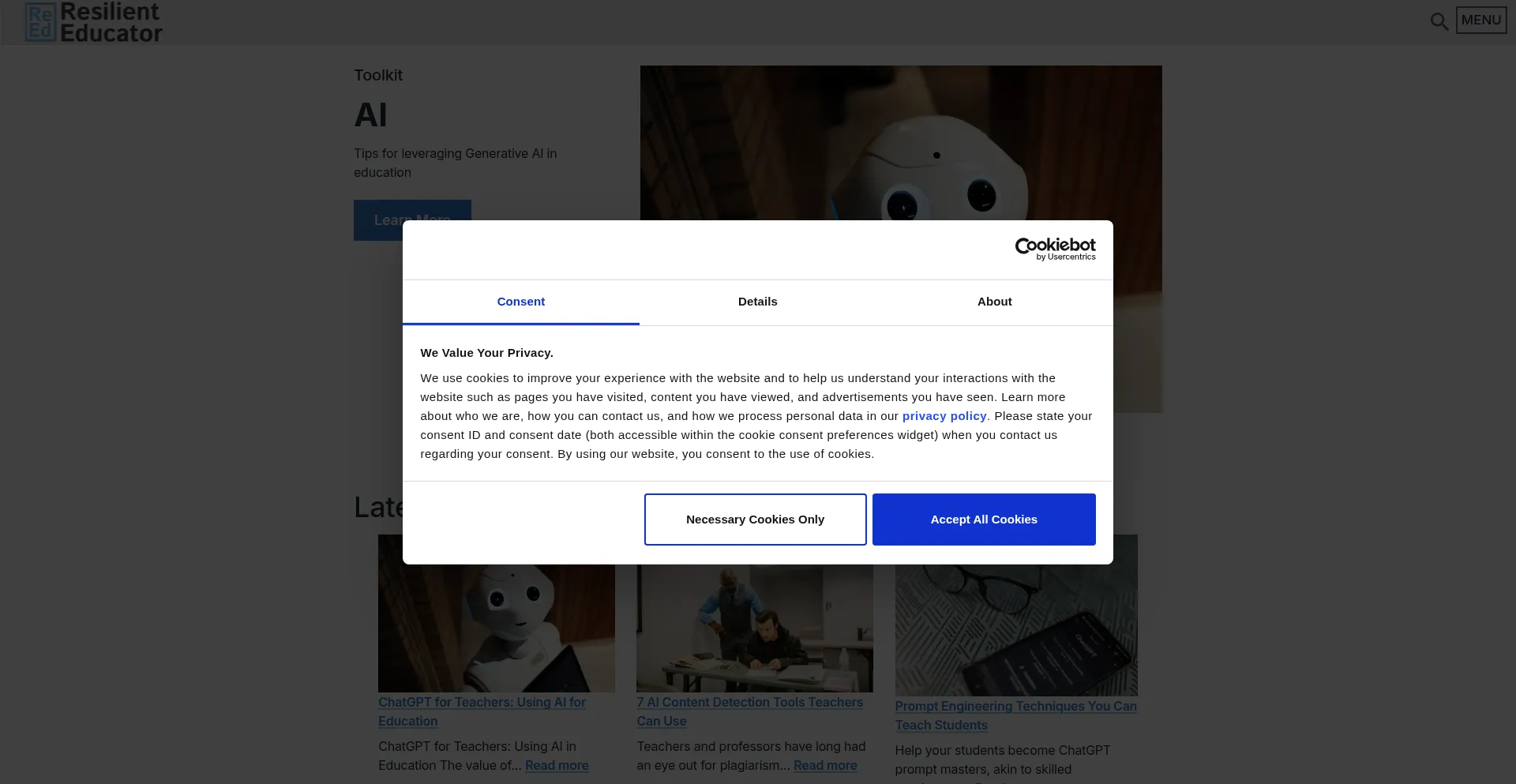Open the About tab
This screenshot has width=1516, height=784.
click(994, 302)
